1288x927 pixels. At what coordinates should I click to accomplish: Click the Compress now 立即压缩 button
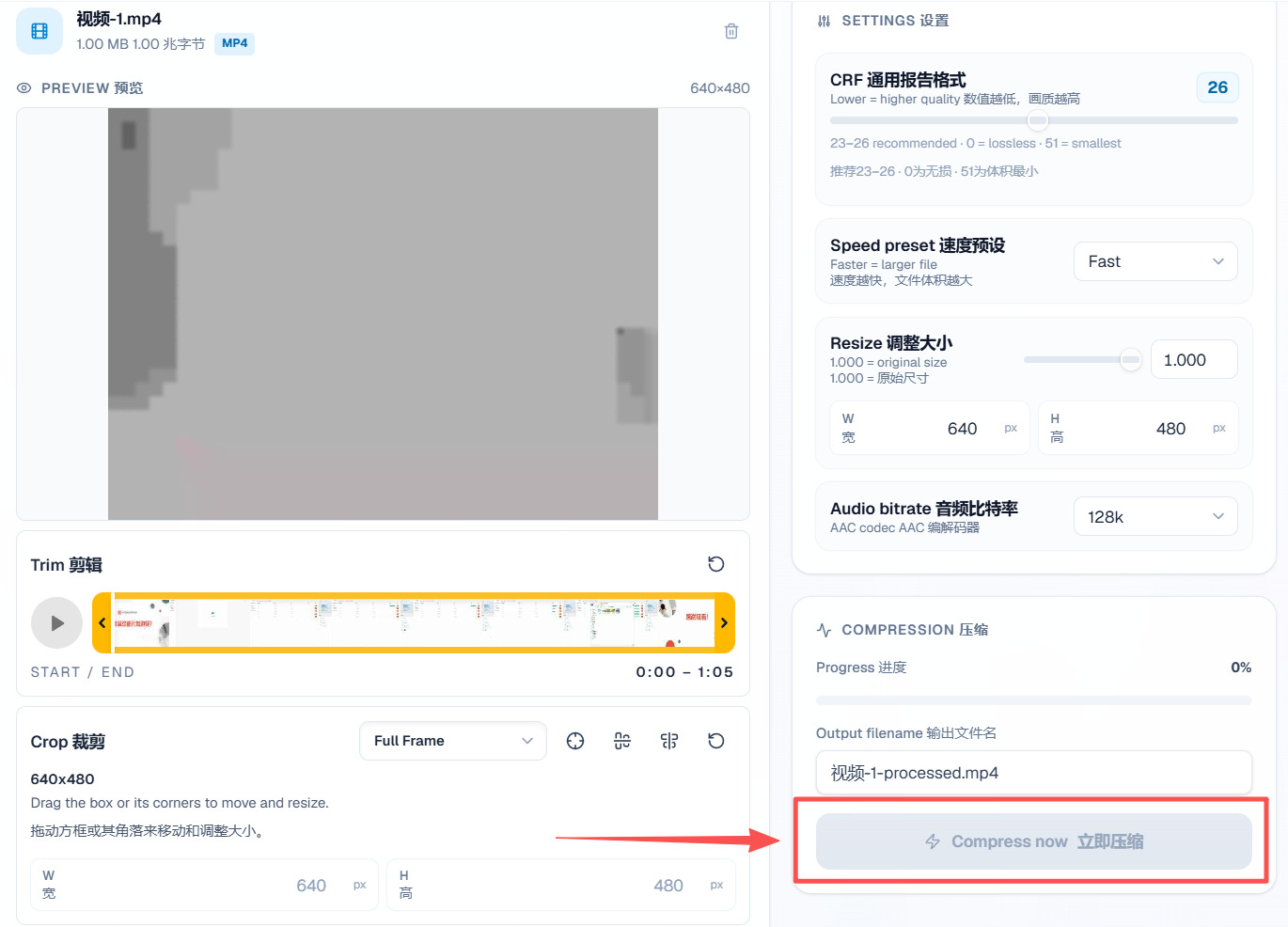(1034, 841)
